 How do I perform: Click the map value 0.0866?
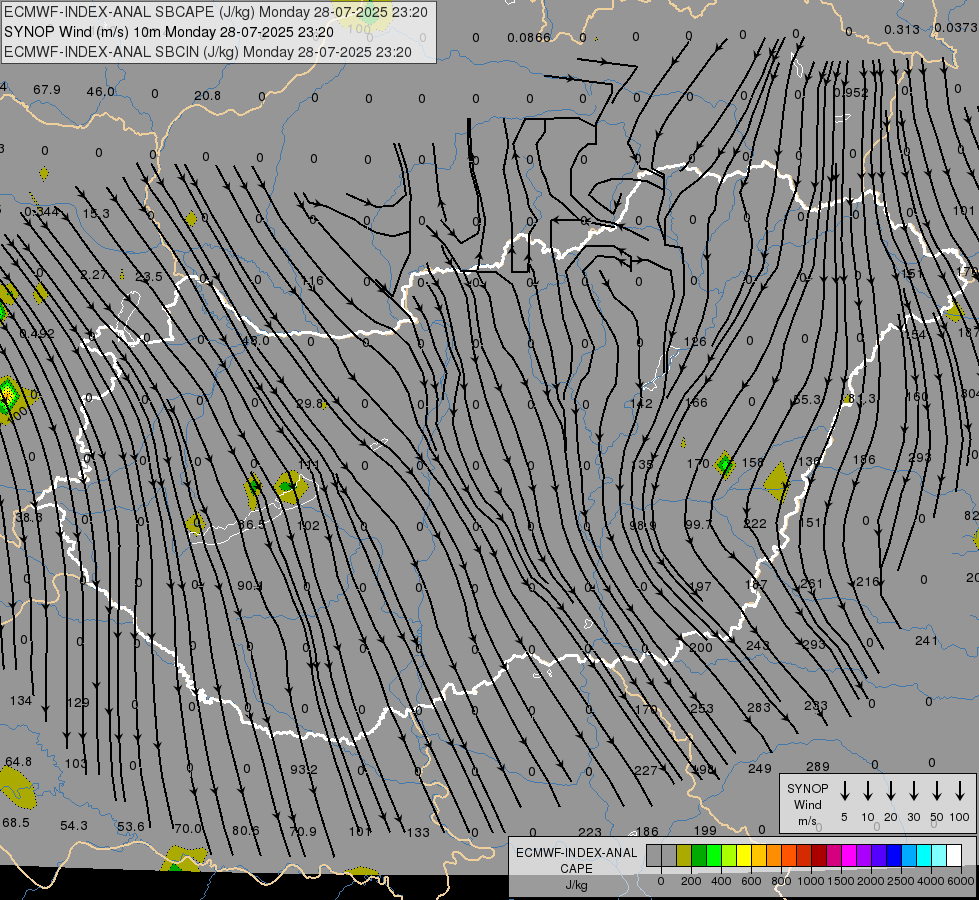click(x=529, y=37)
